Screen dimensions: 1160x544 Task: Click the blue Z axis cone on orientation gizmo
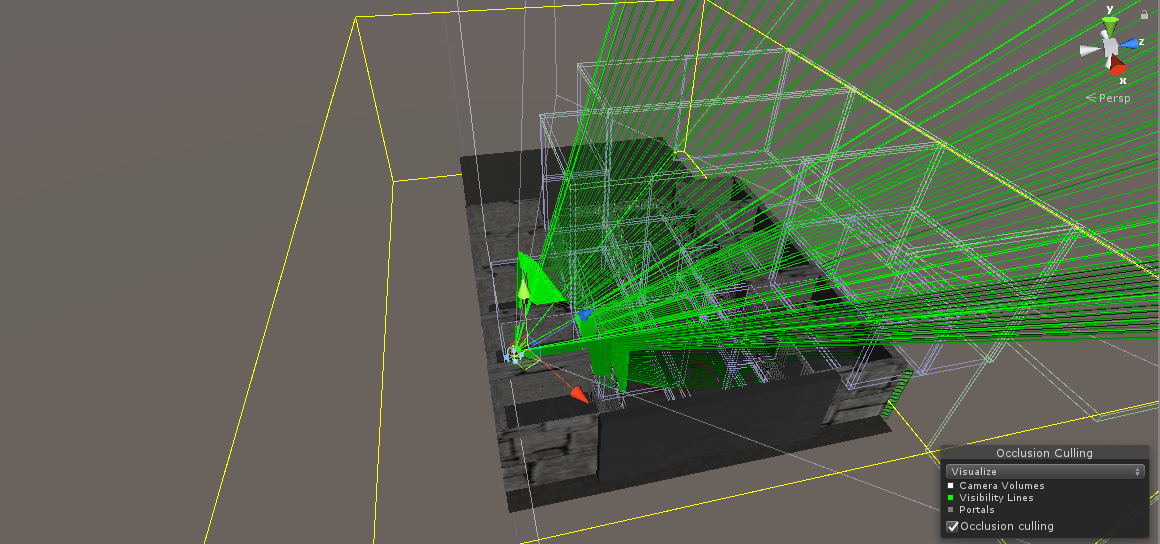point(1128,44)
